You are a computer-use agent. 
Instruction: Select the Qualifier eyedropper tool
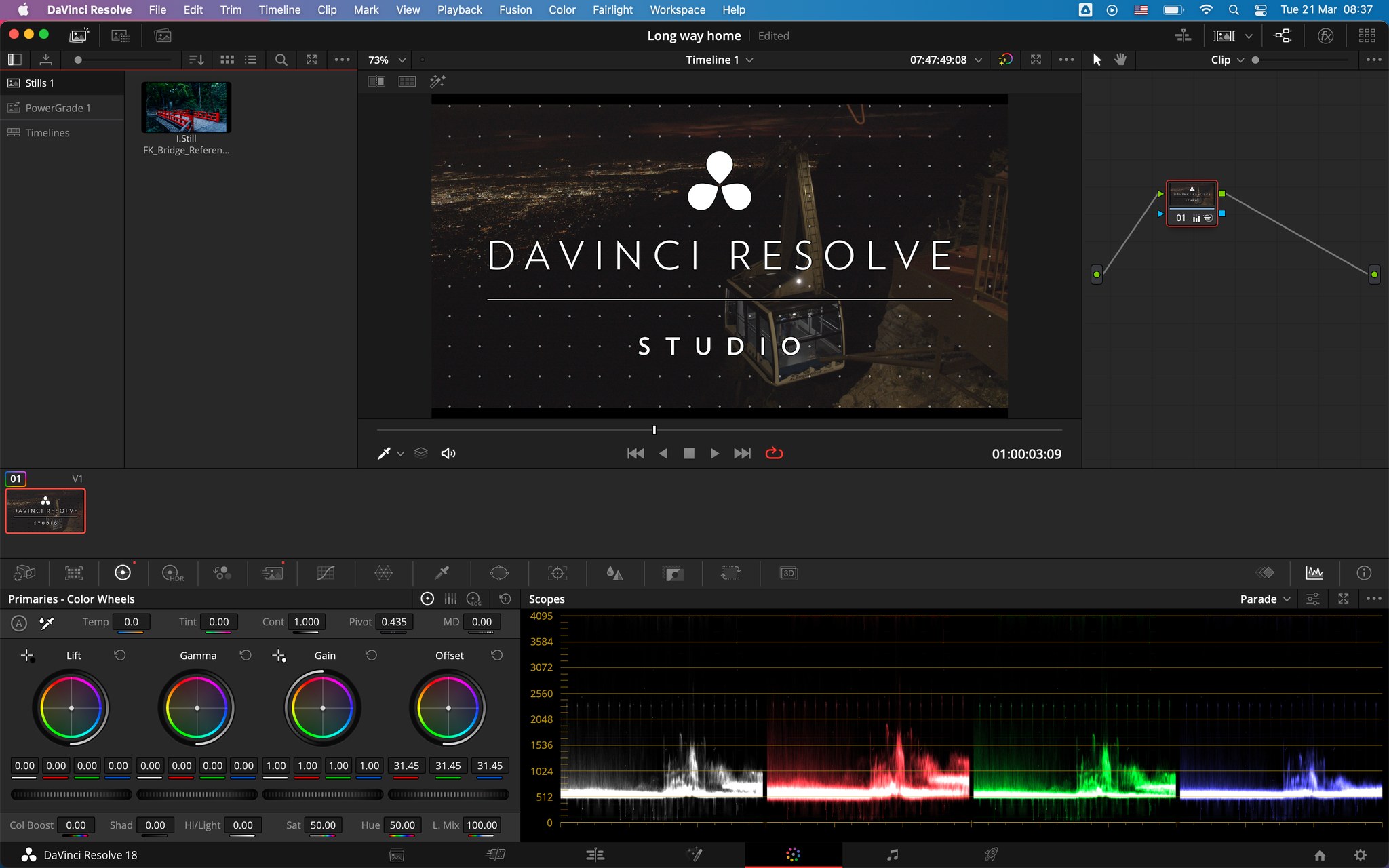click(x=442, y=573)
